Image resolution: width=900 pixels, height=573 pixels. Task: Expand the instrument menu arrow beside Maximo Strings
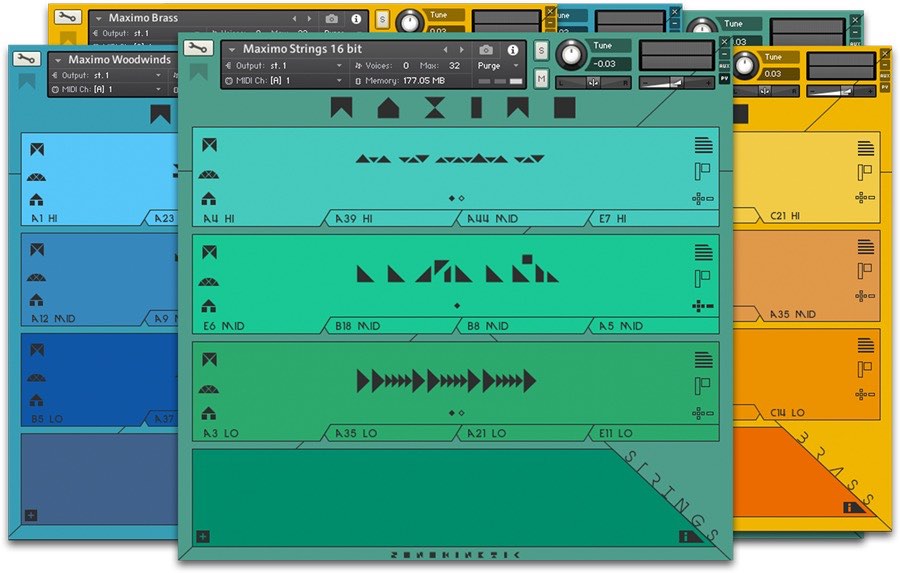232,49
